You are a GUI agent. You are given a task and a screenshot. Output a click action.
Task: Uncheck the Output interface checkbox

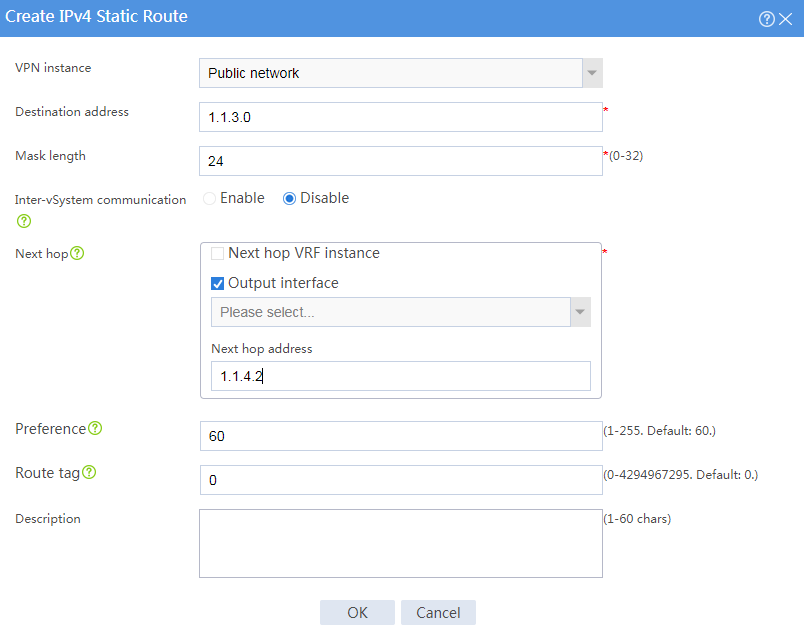coord(217,283)
